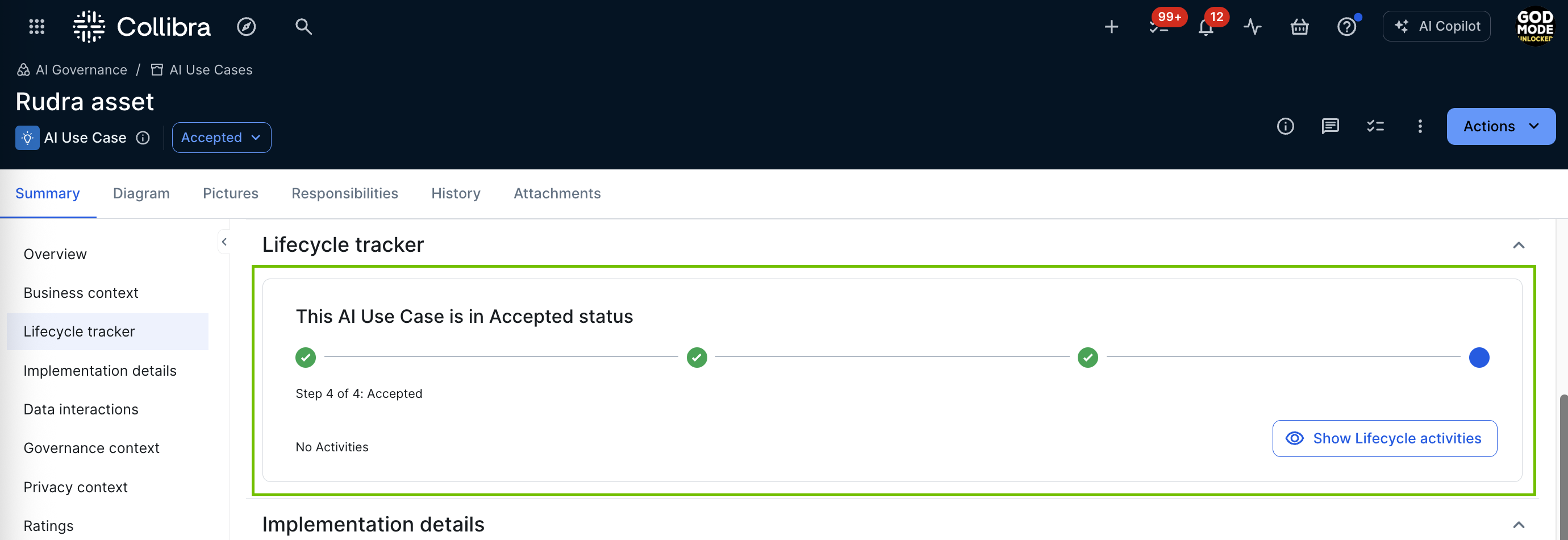Viewport: 1568px width, 540px height.
Task: Select Governance context in sidebar
Action: point(91,448)
